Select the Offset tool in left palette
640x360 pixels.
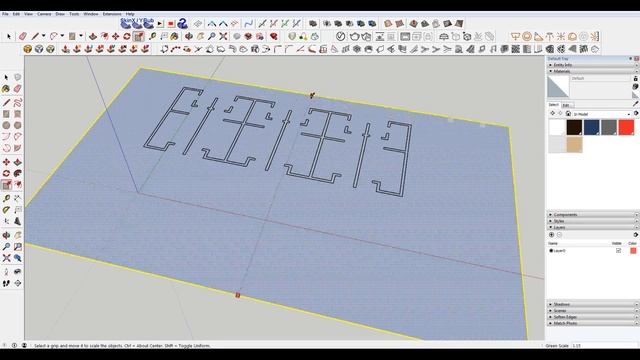[18, 185]
